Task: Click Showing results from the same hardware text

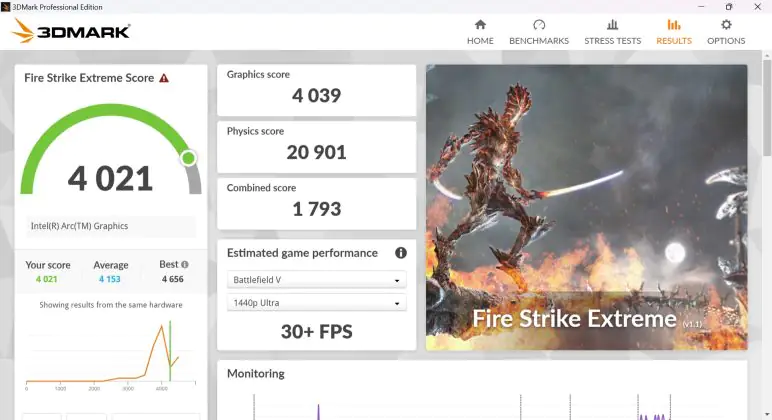Action: 111,305
